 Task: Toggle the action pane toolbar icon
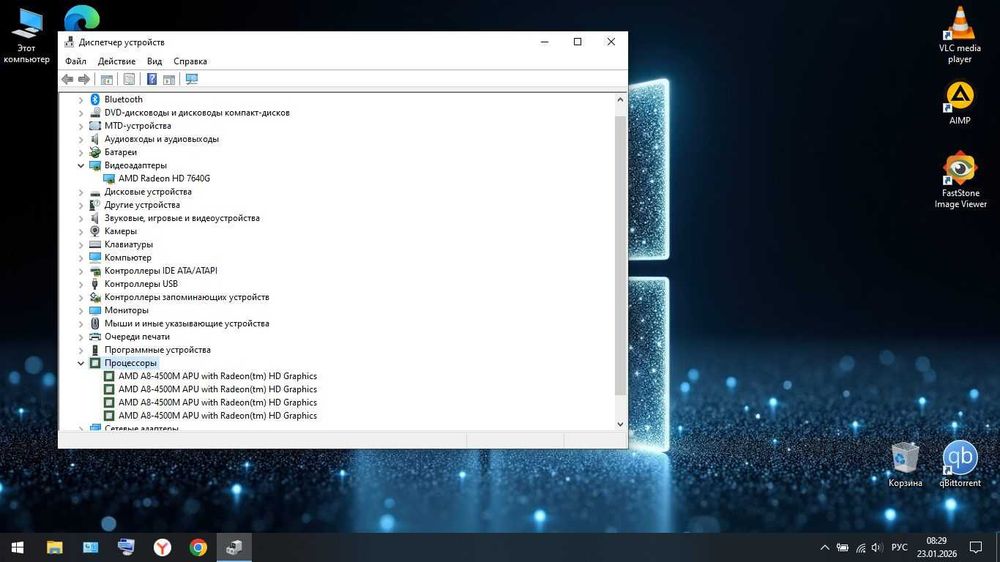point(169,79)
